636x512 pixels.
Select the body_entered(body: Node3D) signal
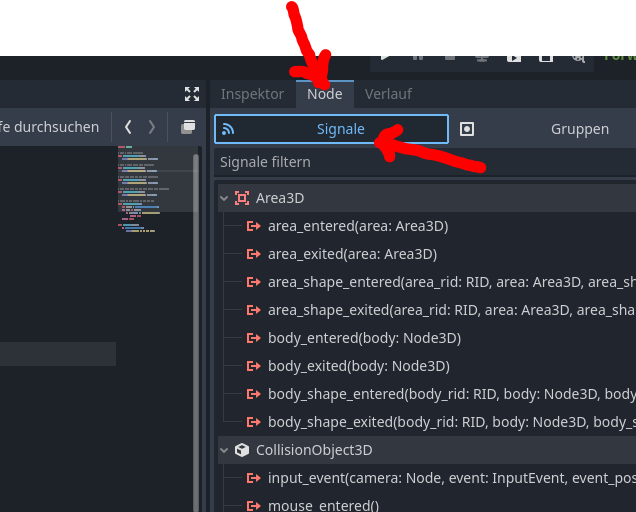click(x=364, y=338)
